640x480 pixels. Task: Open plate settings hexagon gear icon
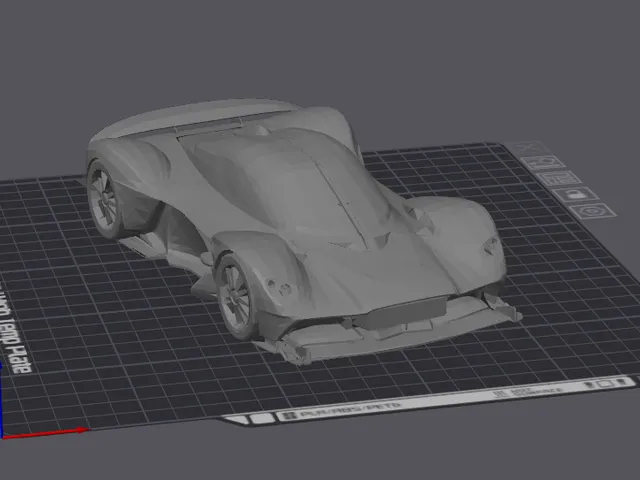coord(593,211)
